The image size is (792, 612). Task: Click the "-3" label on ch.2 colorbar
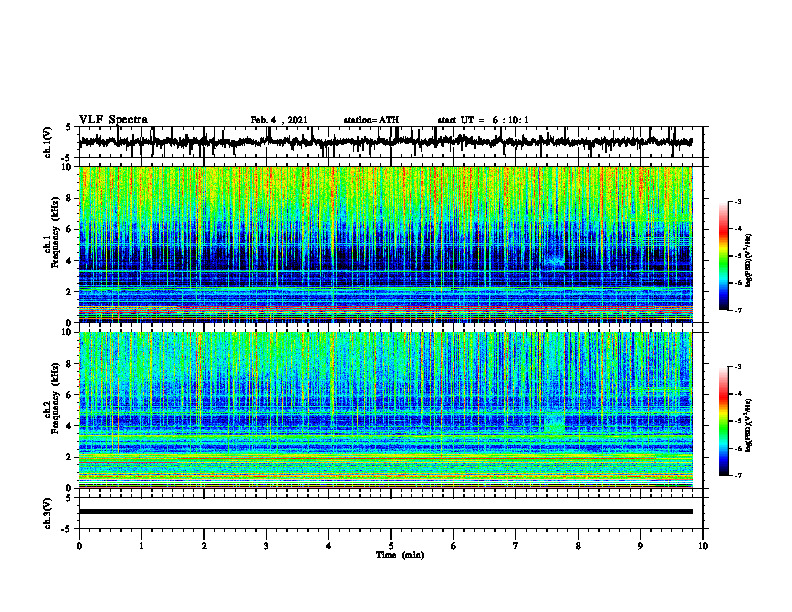tap(738, 367)
